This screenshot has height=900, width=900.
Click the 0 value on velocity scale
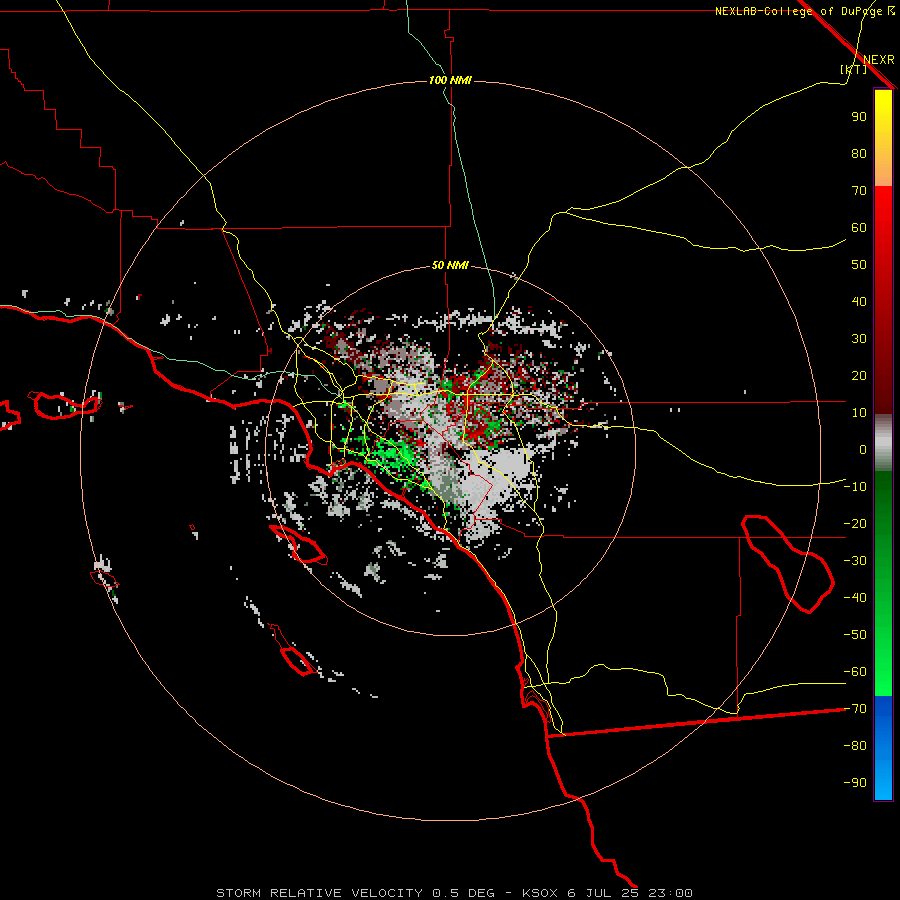[863, 450]
